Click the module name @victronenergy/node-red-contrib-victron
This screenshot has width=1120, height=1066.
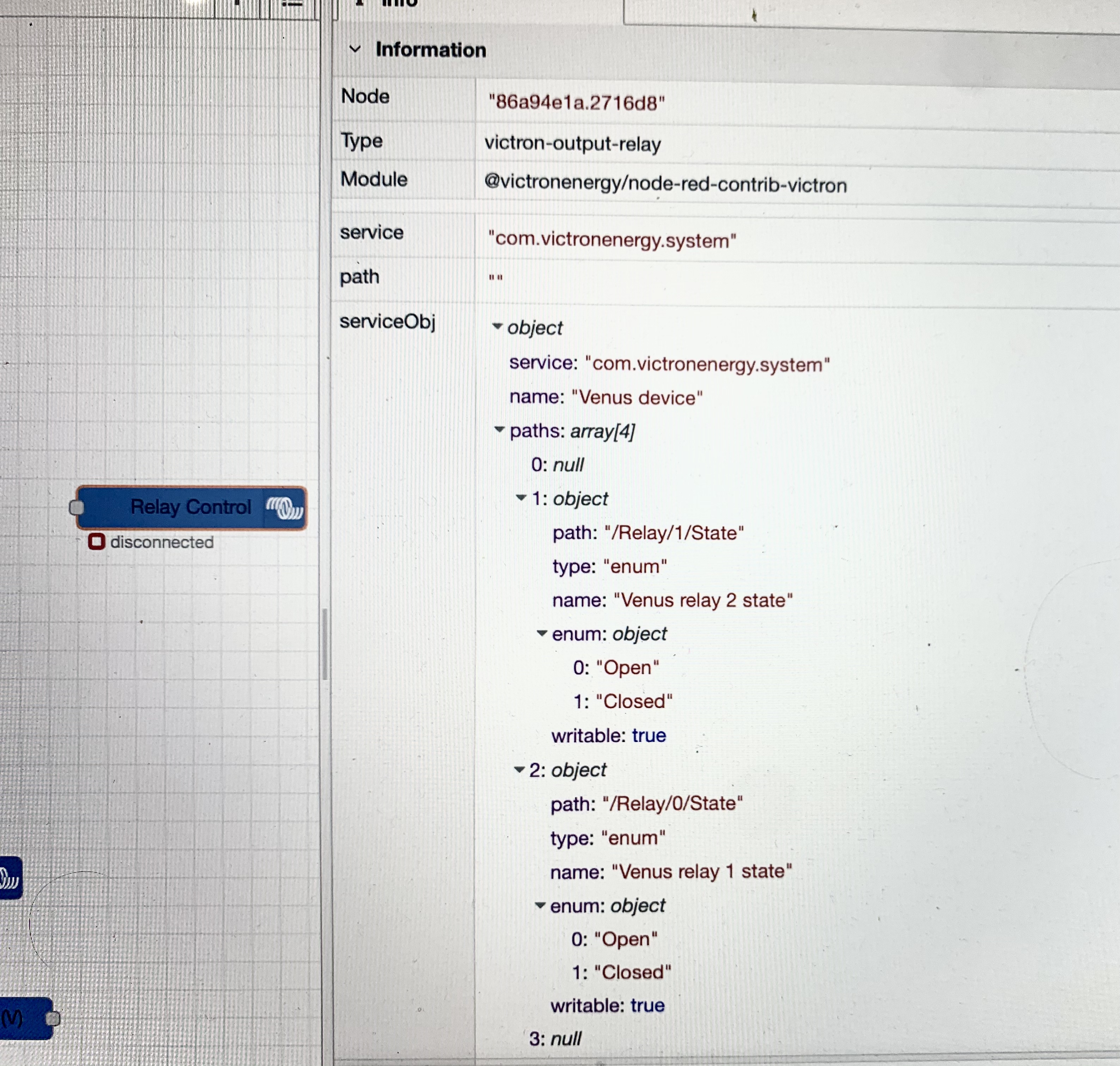click(665, 183)
